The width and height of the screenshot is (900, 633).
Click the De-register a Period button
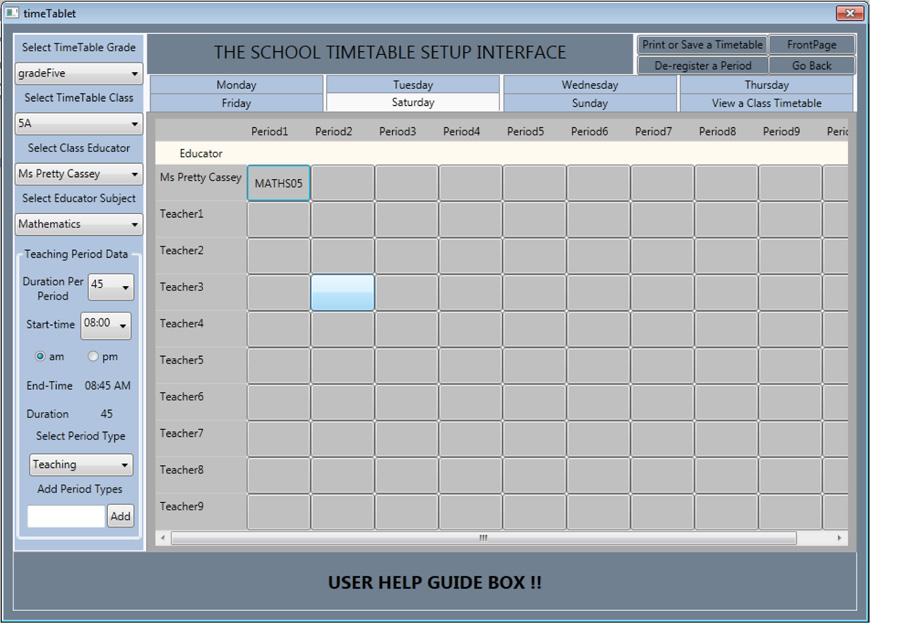click(x=700, y=64)
